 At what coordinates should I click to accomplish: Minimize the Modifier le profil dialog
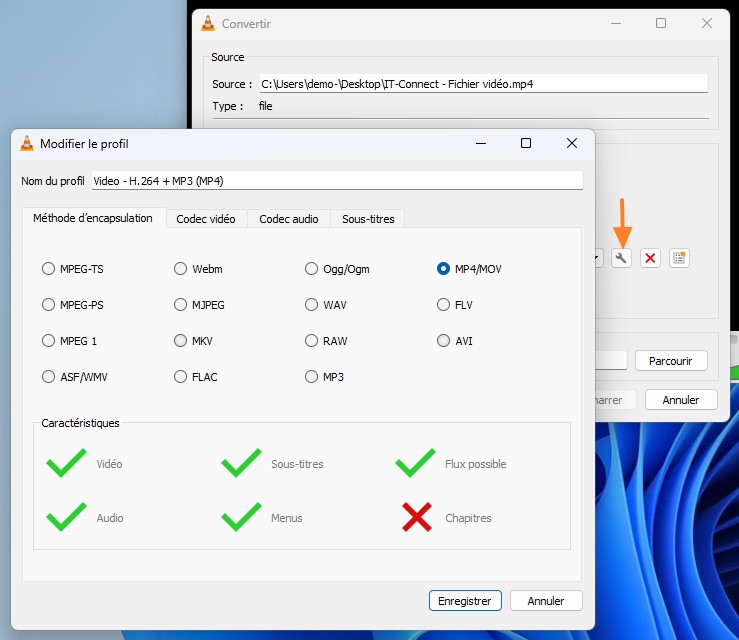point(480,144)
